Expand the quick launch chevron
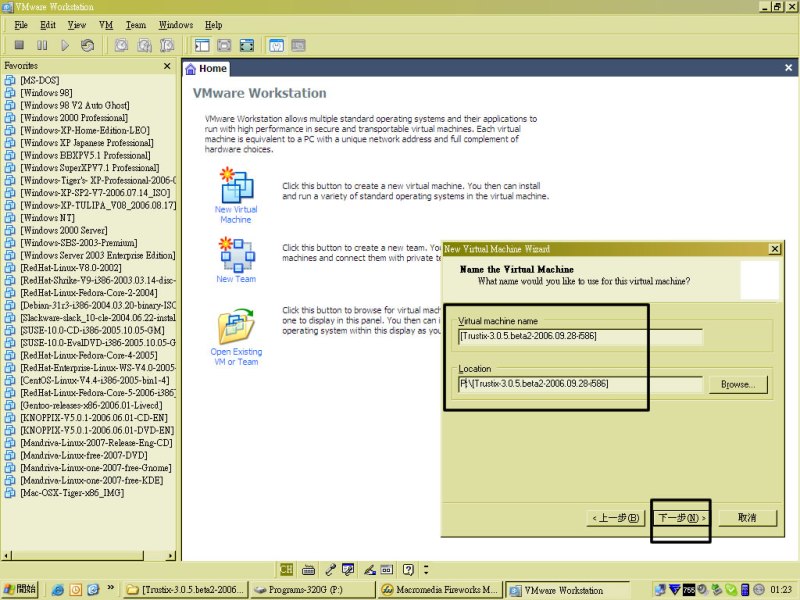The width and height of the screenshot is (800, 600). pyautogui.click(x=111, y=588)
